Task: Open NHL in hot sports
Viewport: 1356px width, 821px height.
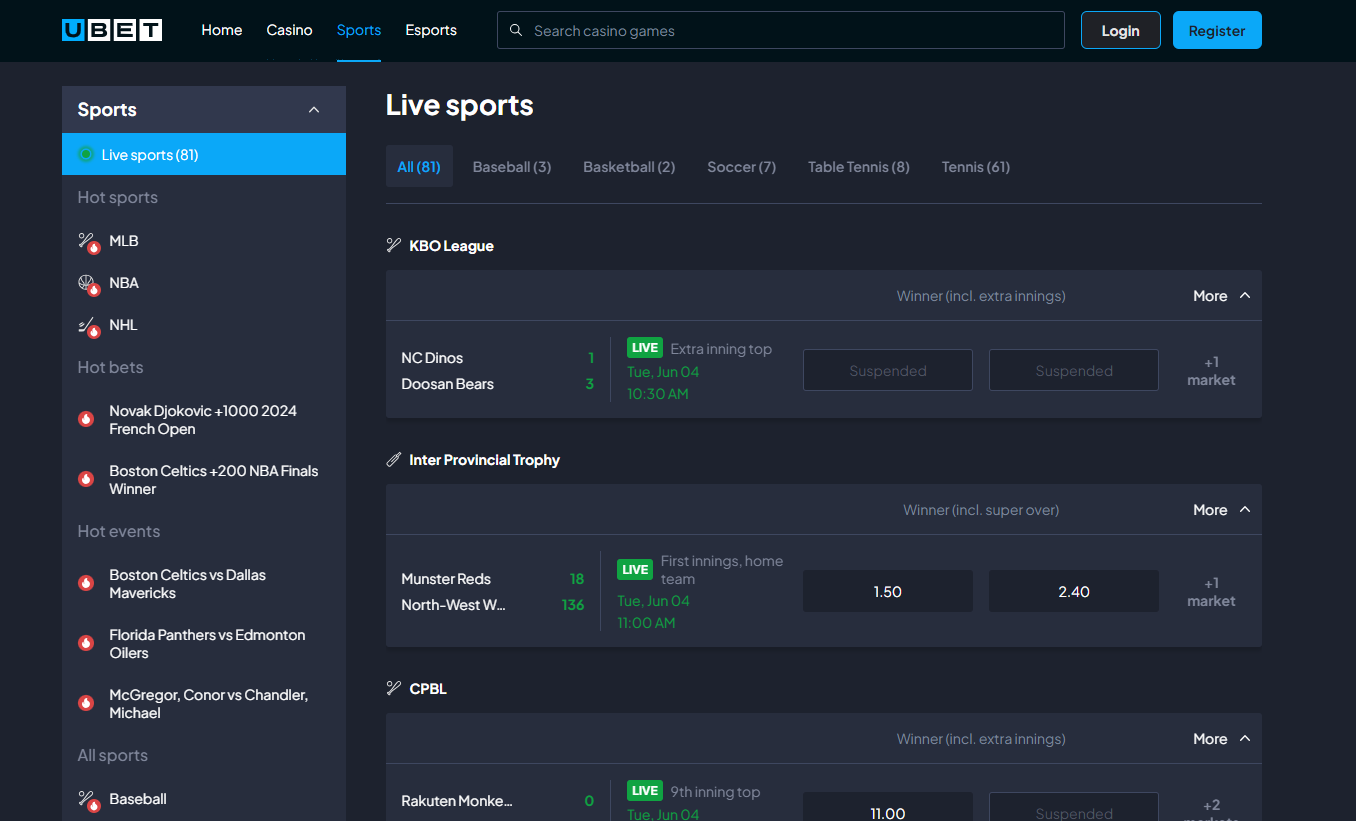Action: click(124, 325)
